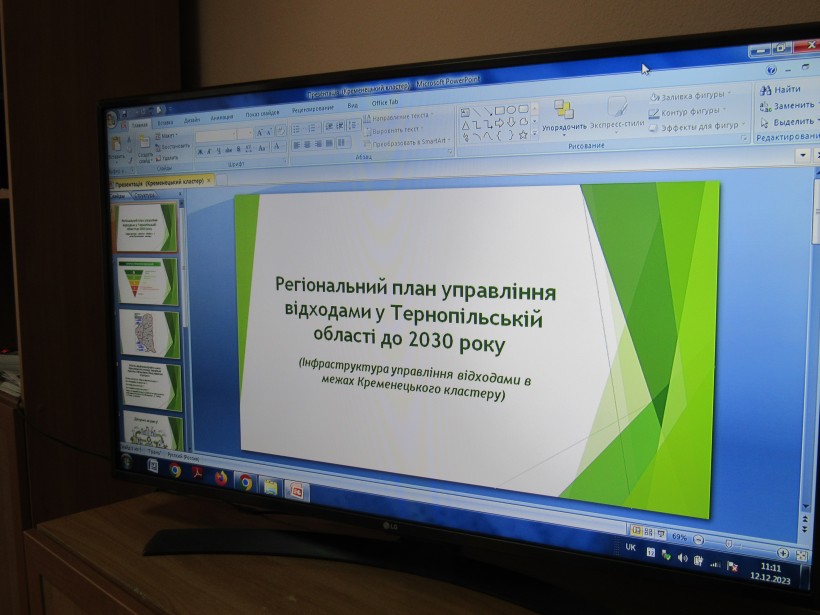Click the Заменить button
Viewport: 820px width, 615px height.
[787, 106]
